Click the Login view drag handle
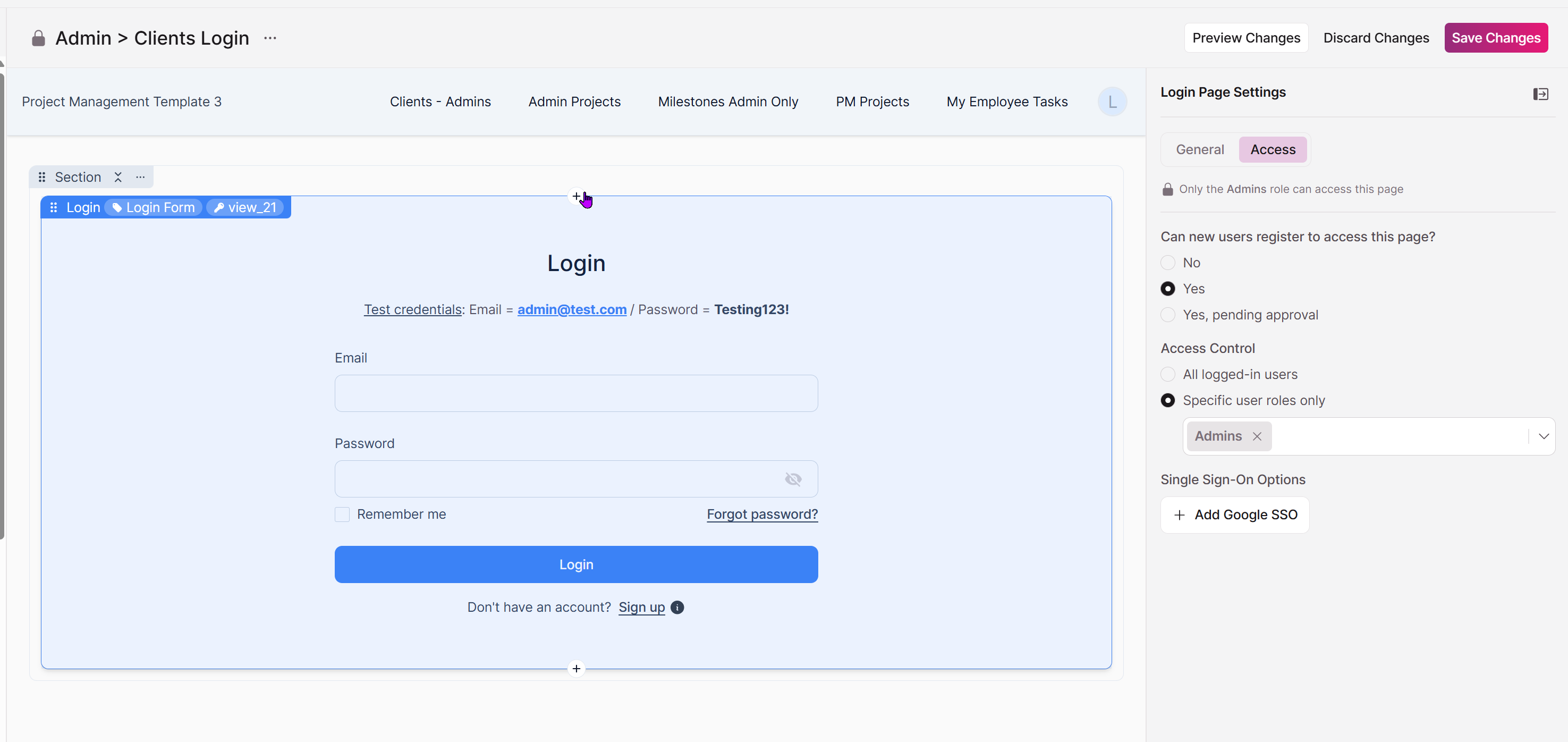 click(54, 208)
